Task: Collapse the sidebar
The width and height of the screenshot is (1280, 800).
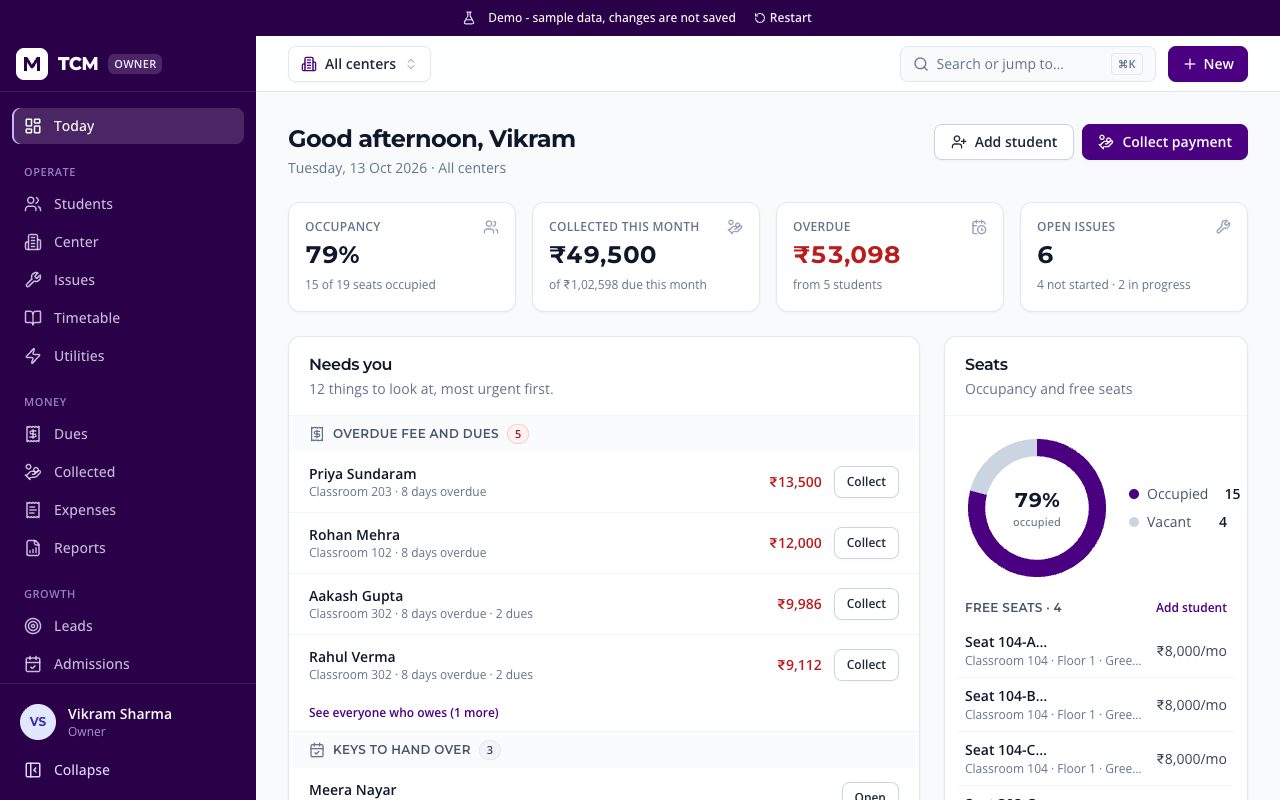Action: tap(128, 770)
